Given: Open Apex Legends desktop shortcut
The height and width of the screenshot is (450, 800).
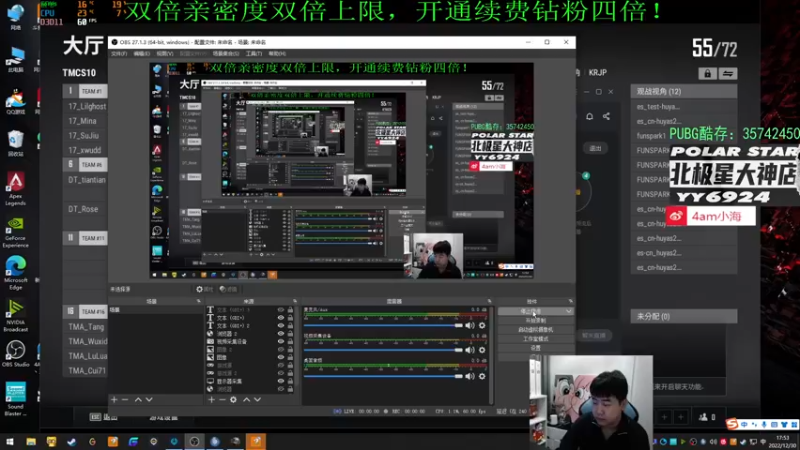Looking at the screenshot, I should pos(15,188).
